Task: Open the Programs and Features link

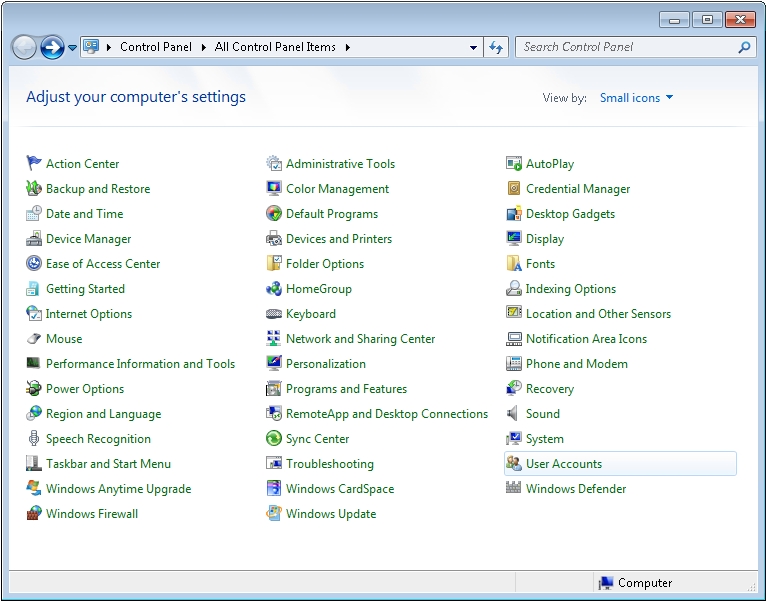Action: pos(346,389)
